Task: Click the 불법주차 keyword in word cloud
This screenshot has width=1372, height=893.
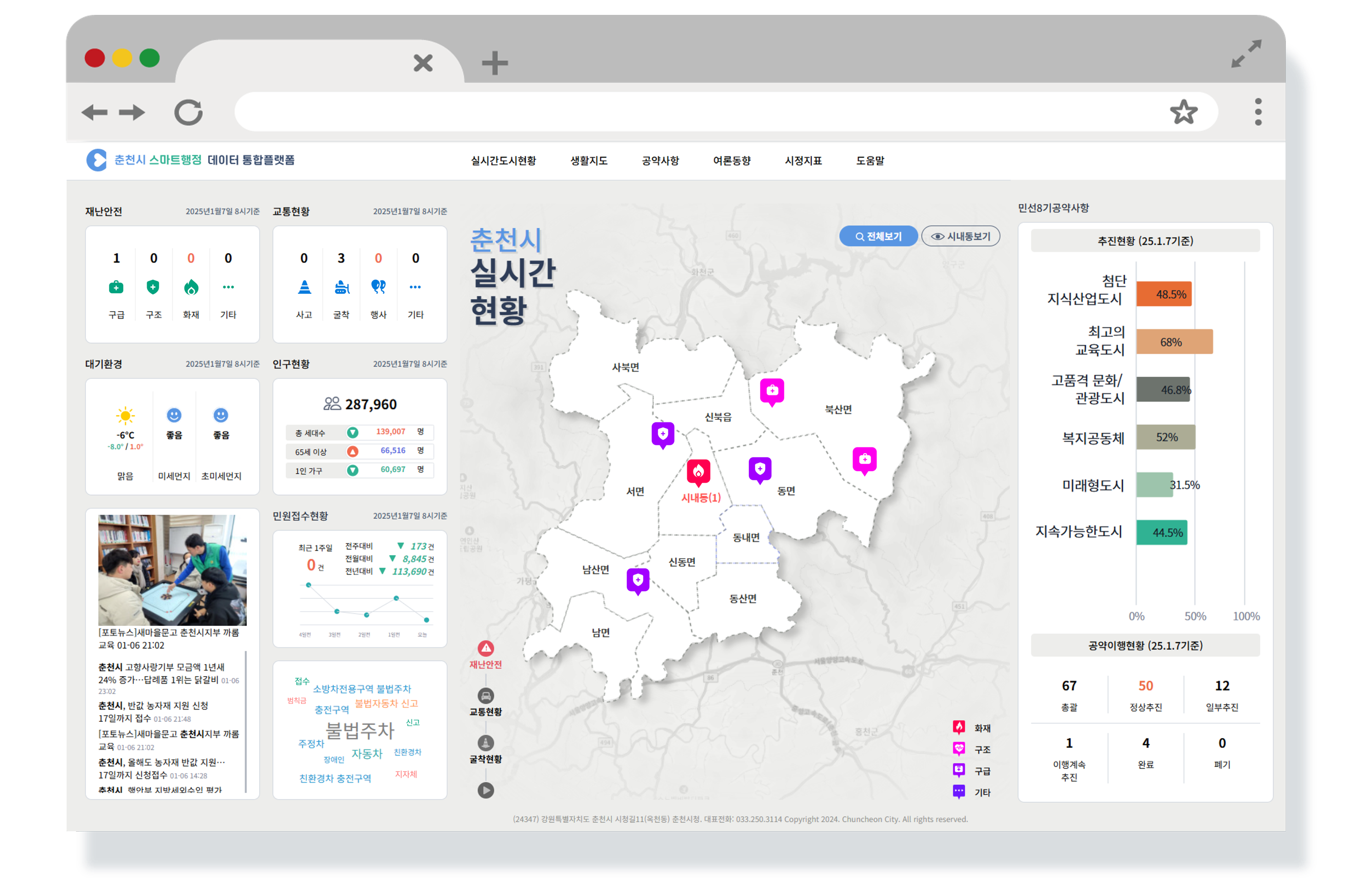Action: 360,730
